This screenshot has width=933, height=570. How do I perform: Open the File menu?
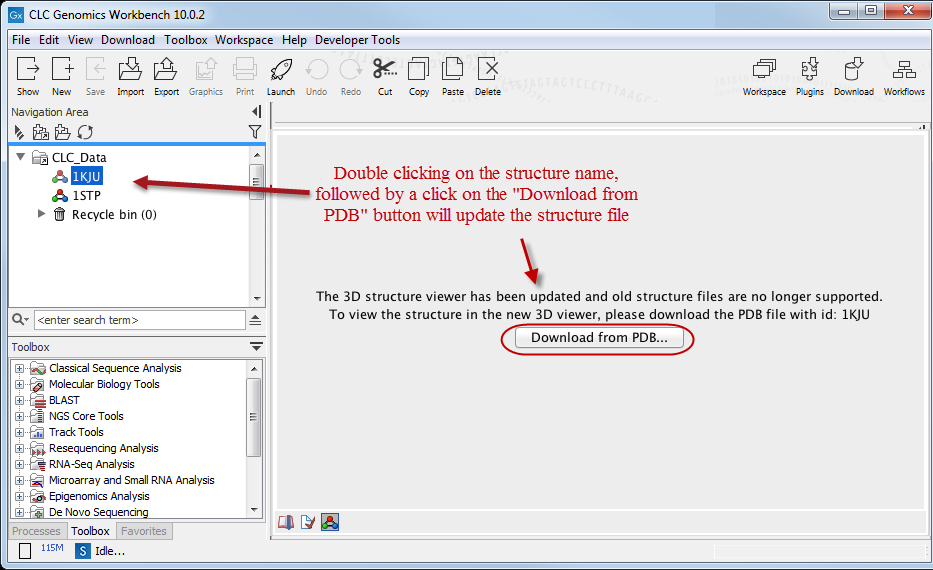21,40
